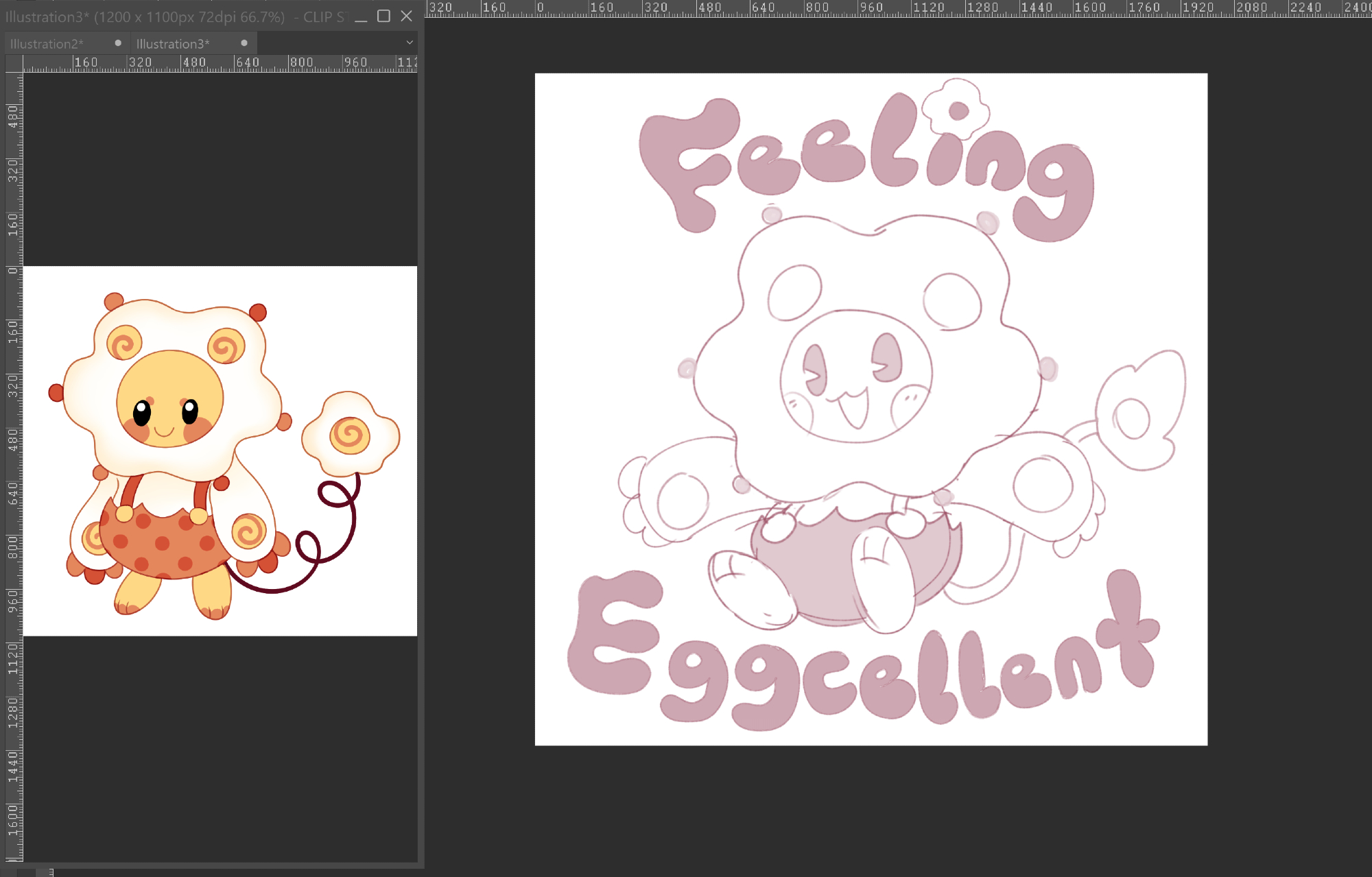
Task: Close Illustration2* tab via its dot button
Action: click(x=118, y=43)
